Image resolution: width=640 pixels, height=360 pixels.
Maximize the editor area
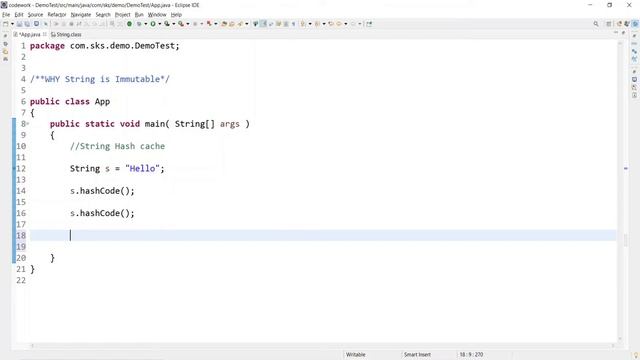point(623,33)
